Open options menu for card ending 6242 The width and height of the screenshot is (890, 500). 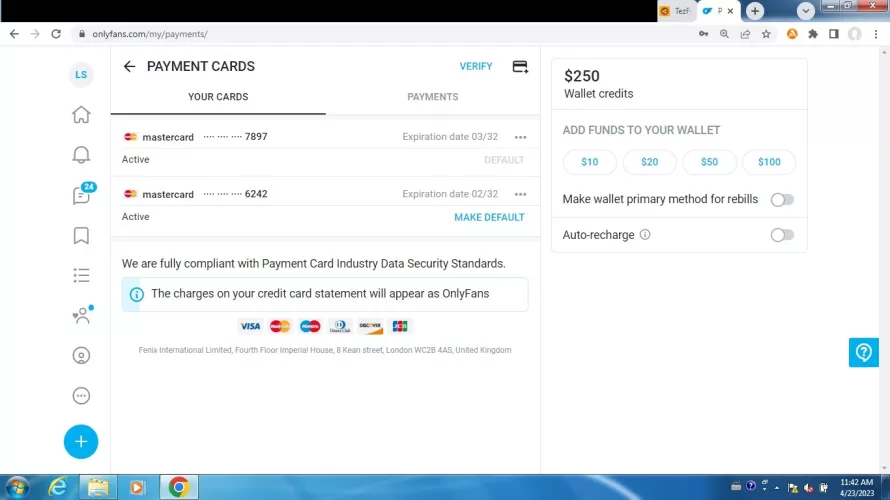coord(520,194)
